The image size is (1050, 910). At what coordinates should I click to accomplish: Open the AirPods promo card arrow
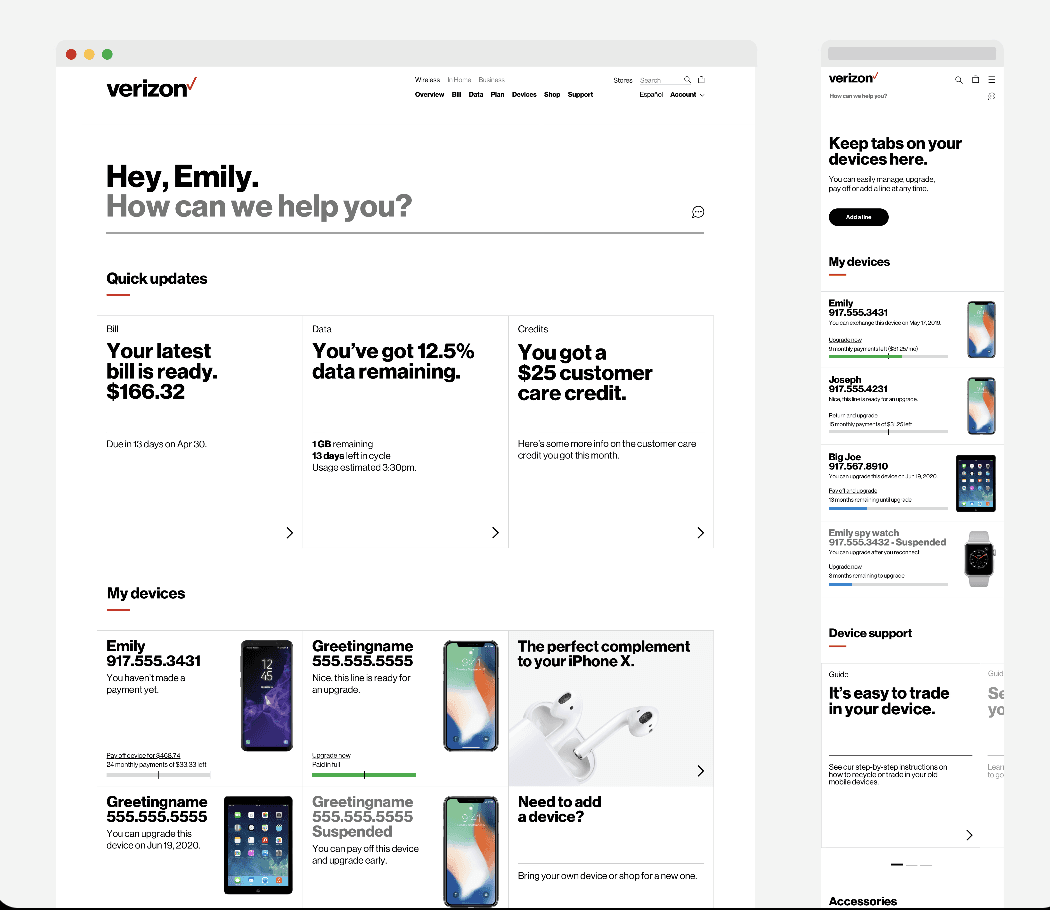click(x=700, y=771)
